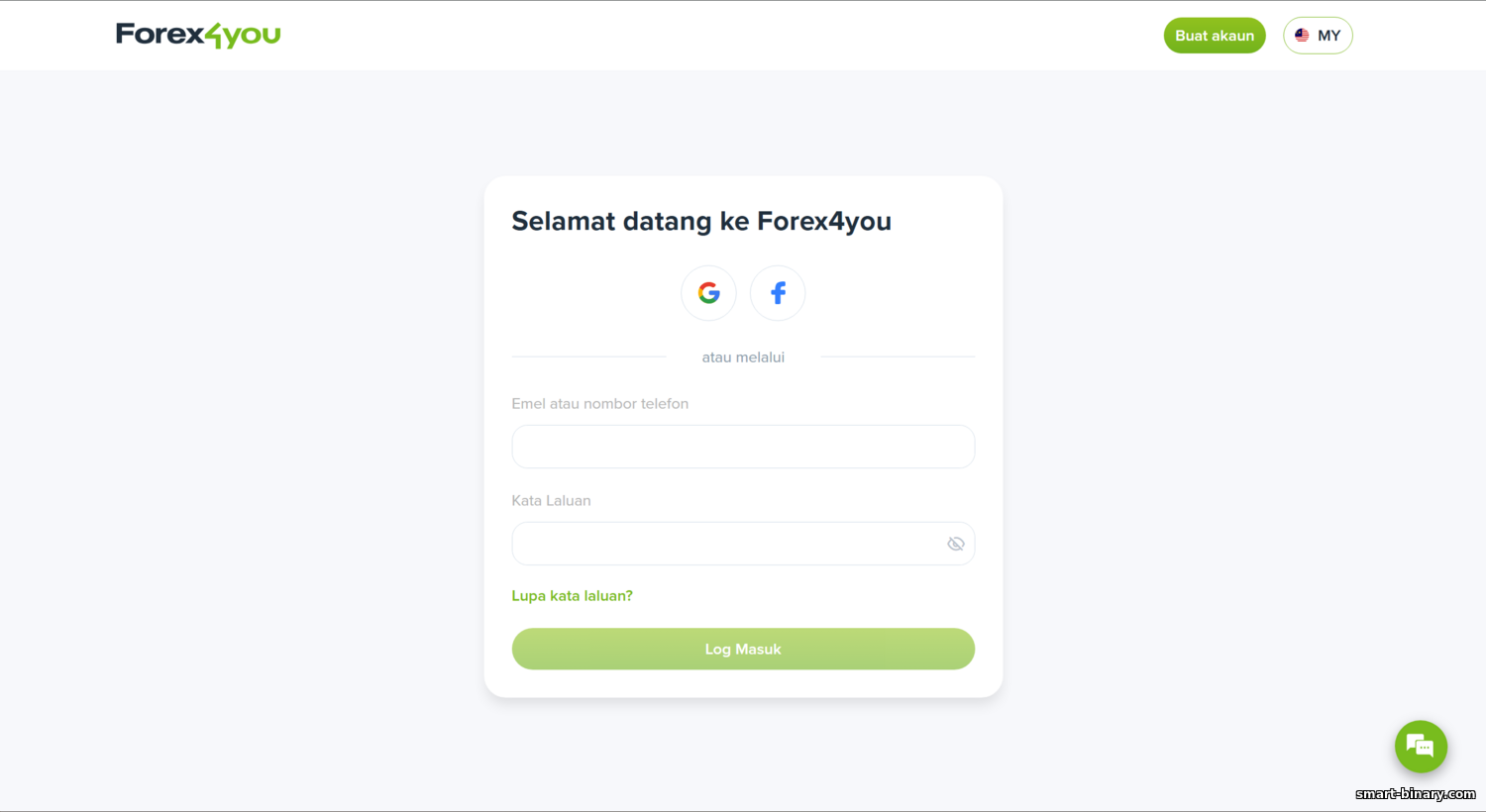Sign in with the Google icon
The image size is (1486, 812).
click(x=708, y=293)
